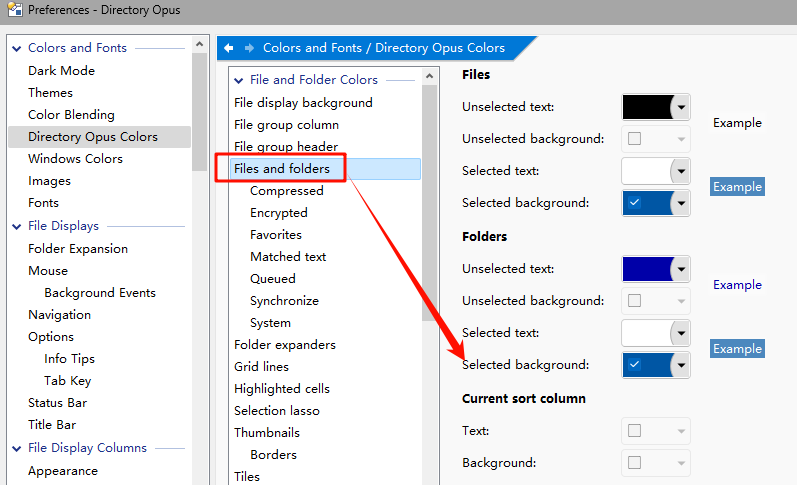Select Encrypted color item
The width and height of the screenshot is (797, 485).
279,213
